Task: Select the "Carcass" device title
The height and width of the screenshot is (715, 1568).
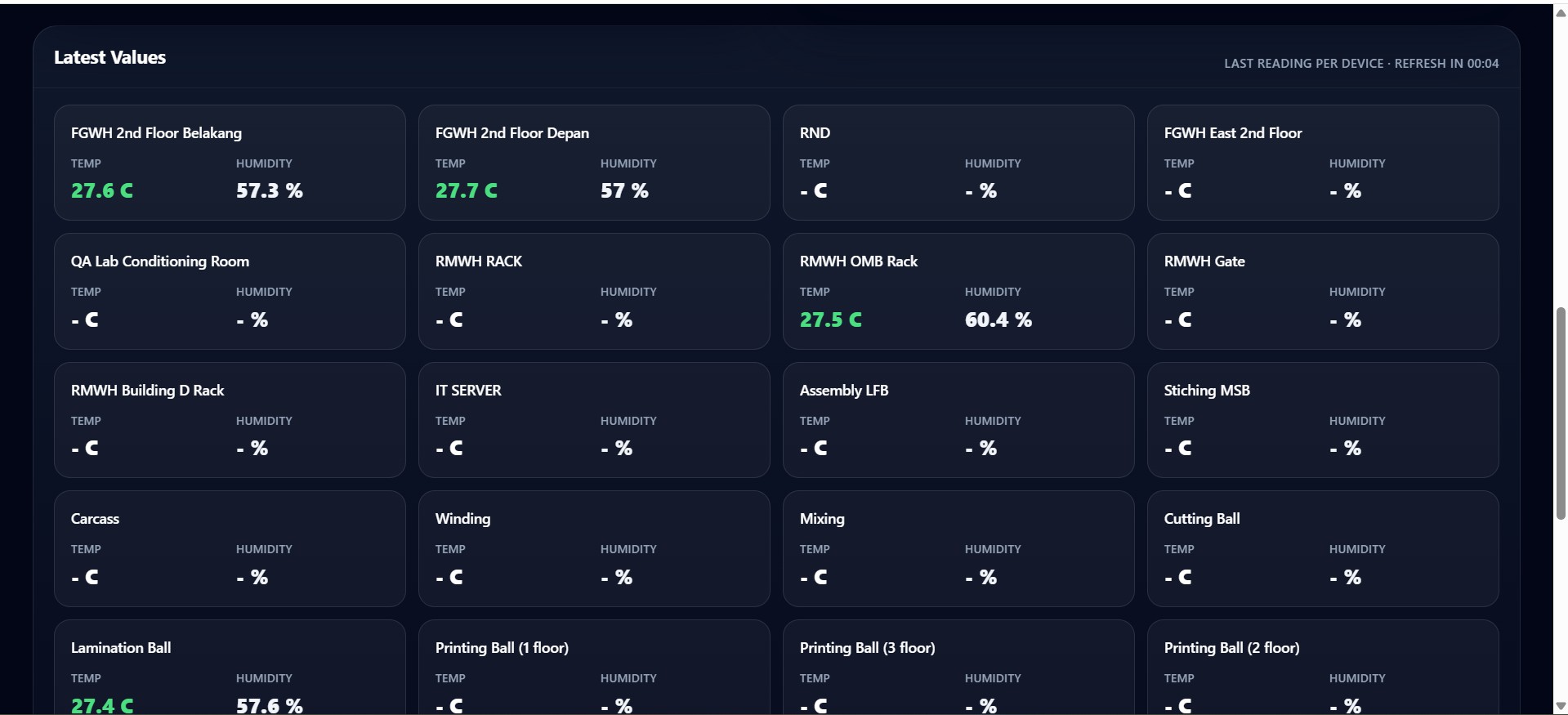Action: pos(95,519)
